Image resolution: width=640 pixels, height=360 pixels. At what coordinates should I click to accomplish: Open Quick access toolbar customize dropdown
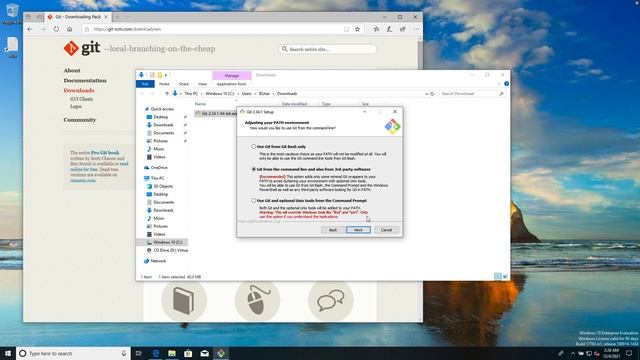(166, 75)
